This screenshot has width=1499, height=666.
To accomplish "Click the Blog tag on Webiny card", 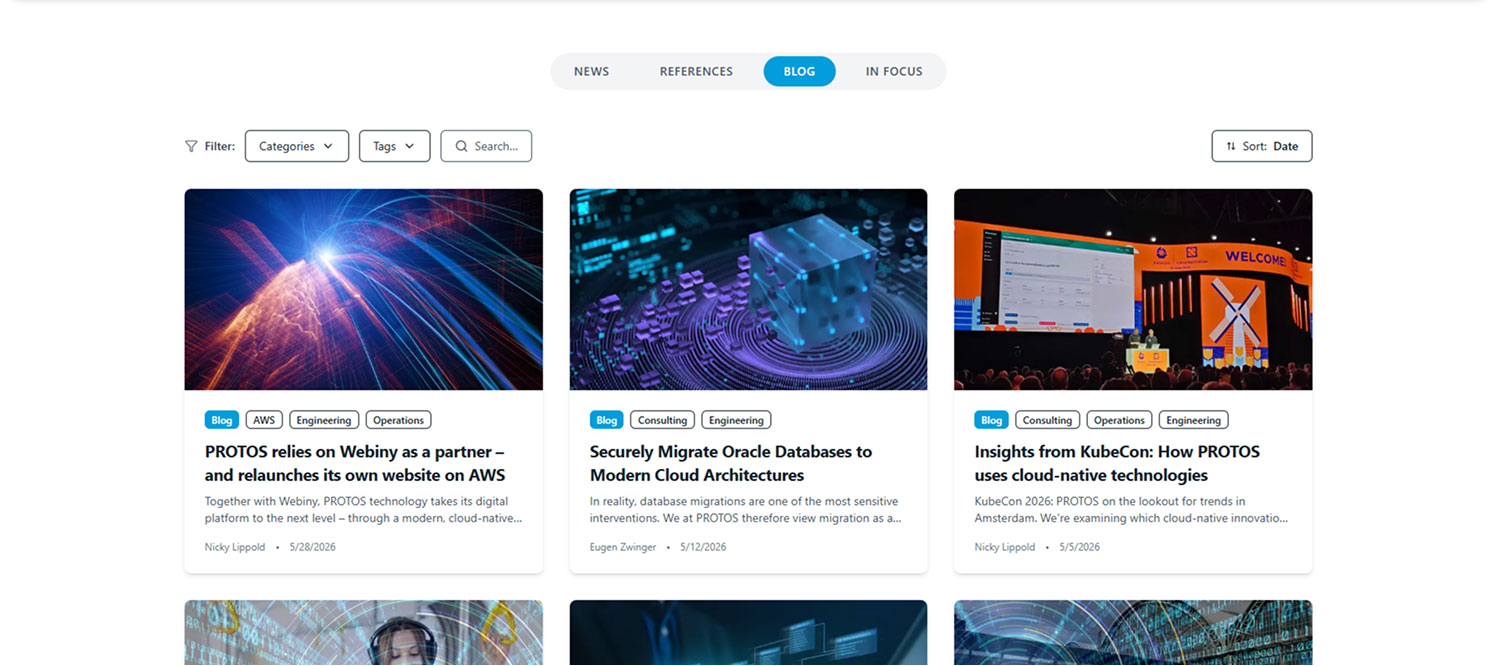I will tap(222, 420).
